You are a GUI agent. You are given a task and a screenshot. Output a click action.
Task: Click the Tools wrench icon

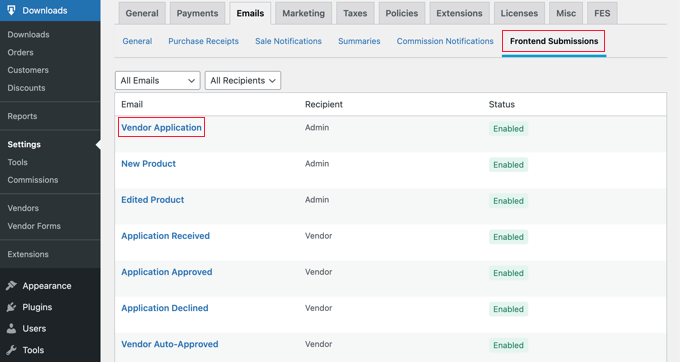tap(11, 349)
